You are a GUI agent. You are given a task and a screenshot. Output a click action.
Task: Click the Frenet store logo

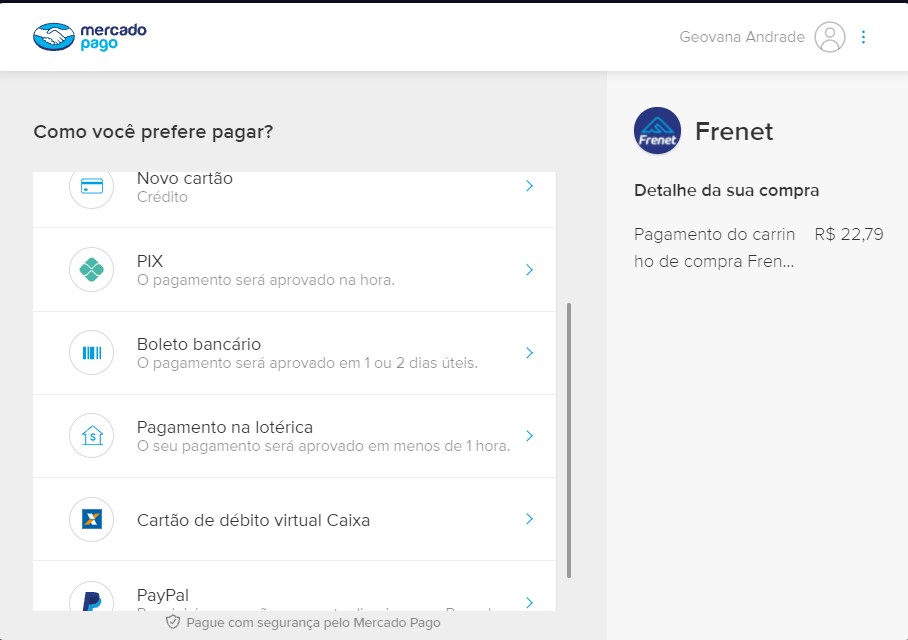click(657, 131)
